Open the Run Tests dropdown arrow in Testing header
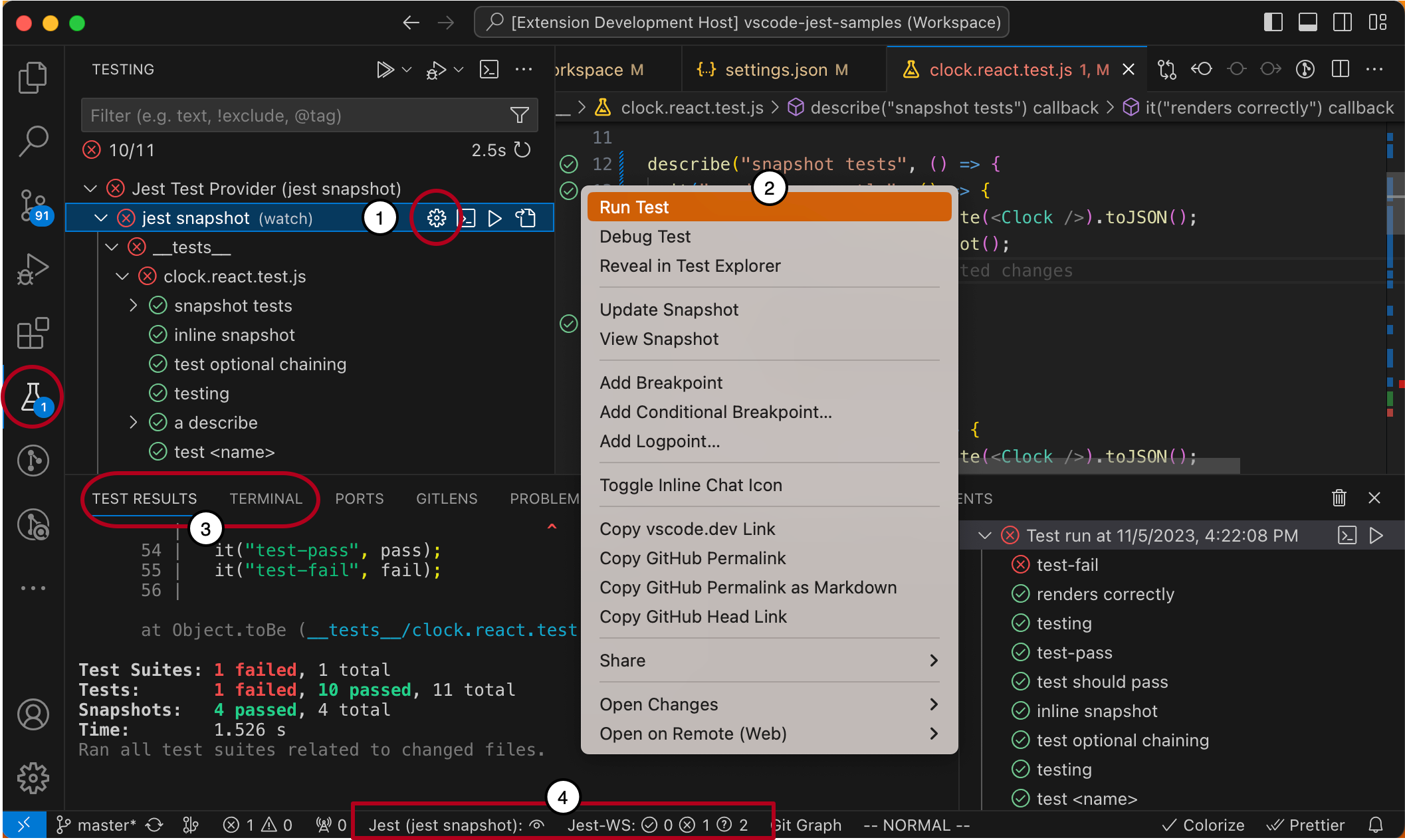The height and width of the screenshot is (840, 1405). tap(407, 70)
